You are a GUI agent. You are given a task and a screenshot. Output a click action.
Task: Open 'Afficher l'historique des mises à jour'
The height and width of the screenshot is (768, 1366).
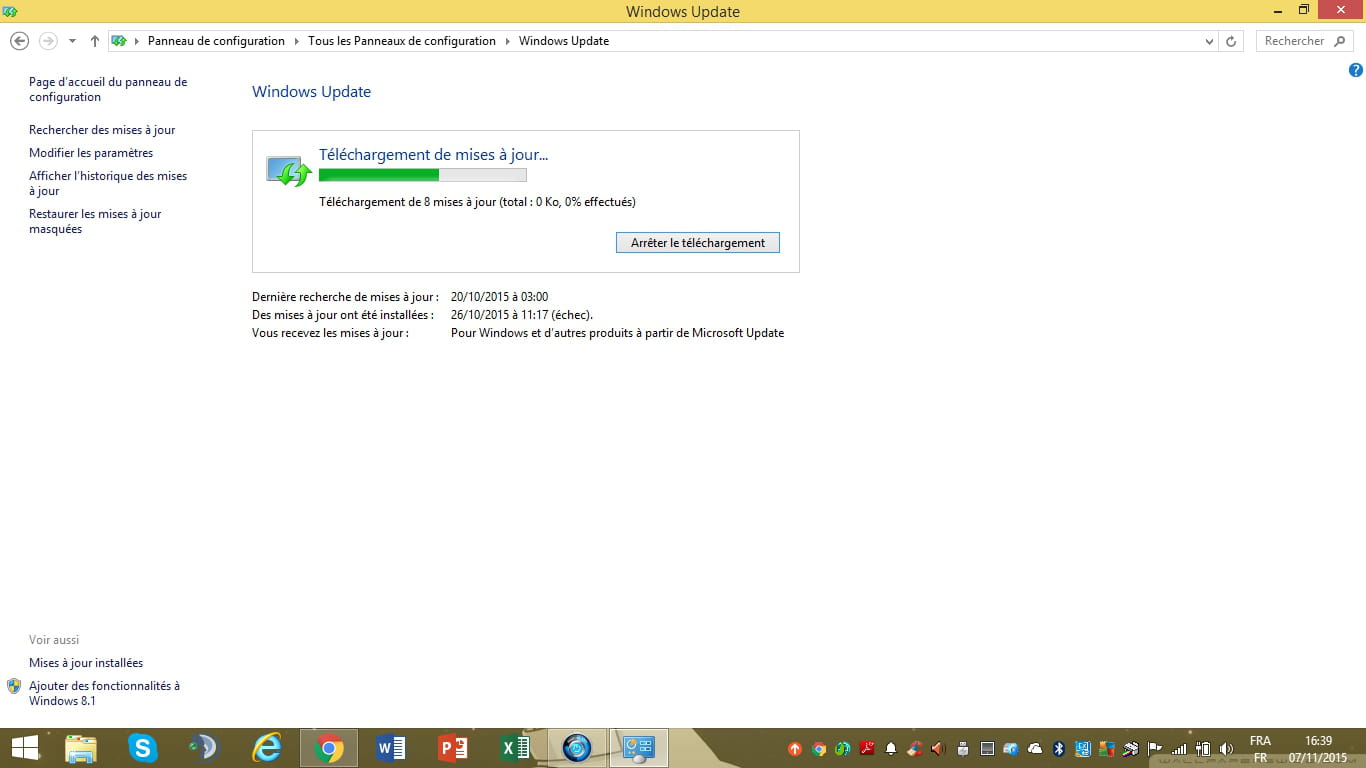click(108, 183)
